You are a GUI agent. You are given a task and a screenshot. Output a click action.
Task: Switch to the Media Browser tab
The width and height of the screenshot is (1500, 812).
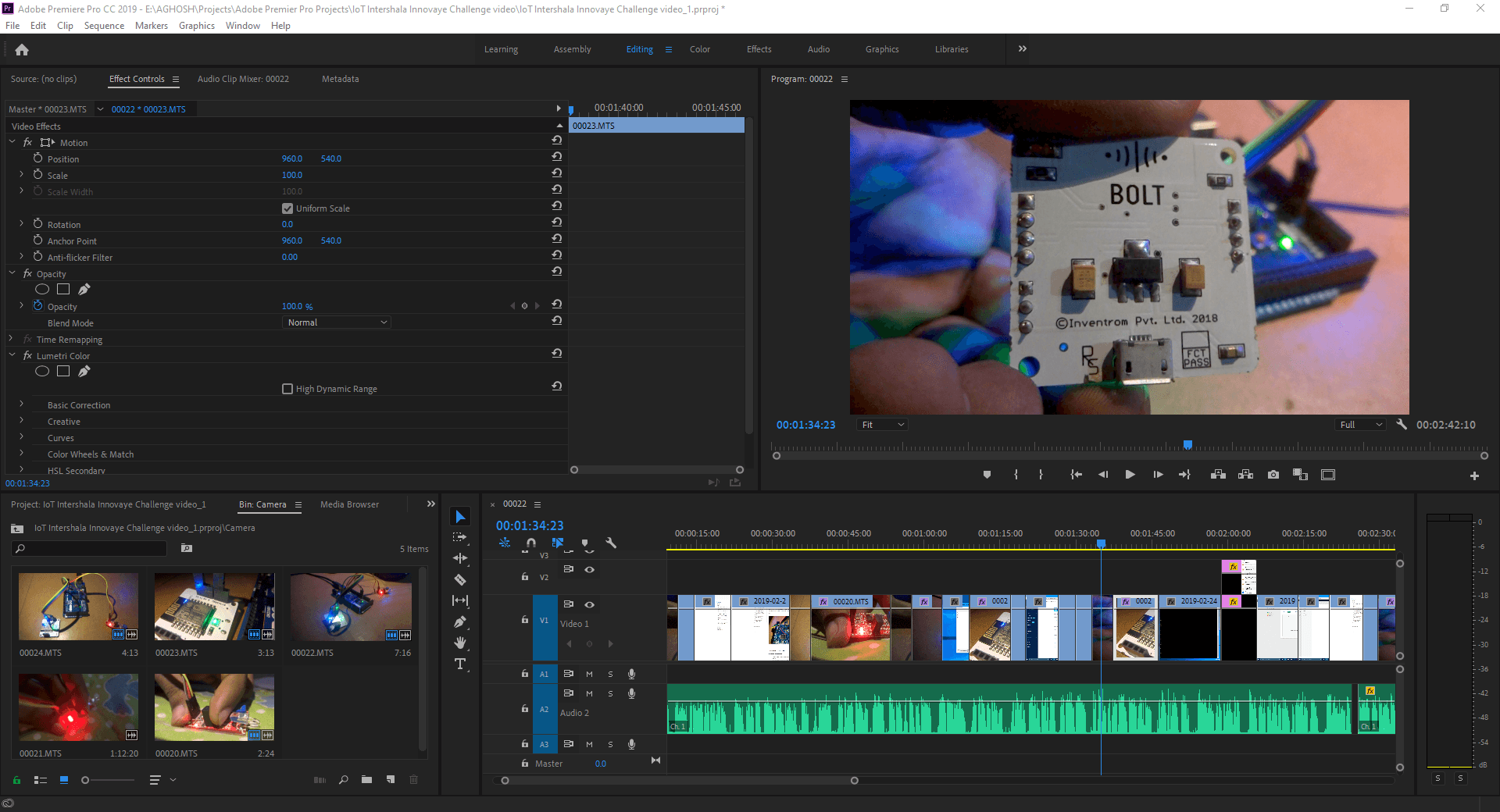(x=349, y=504)
